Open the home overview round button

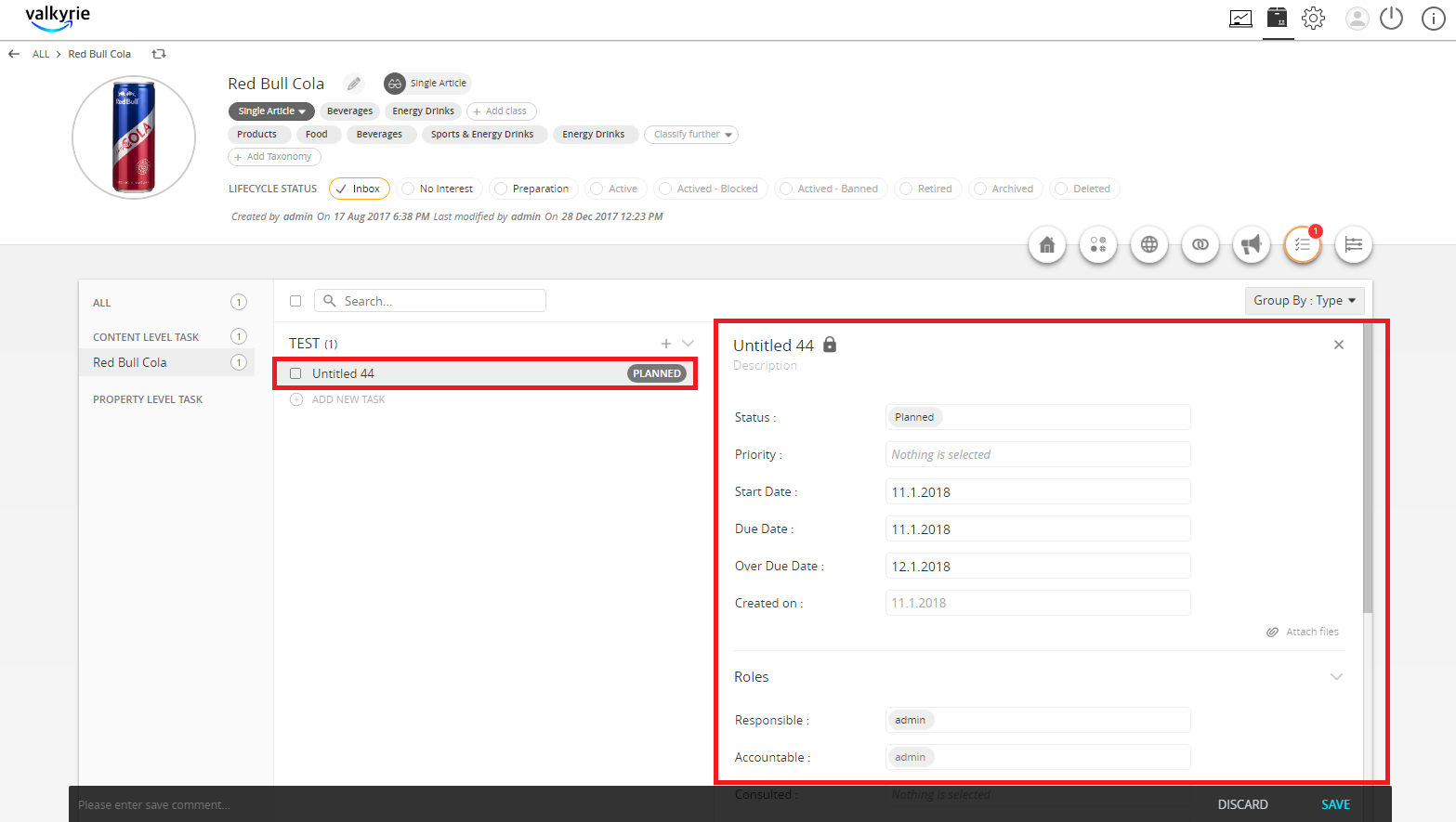tap(1047, 244)
